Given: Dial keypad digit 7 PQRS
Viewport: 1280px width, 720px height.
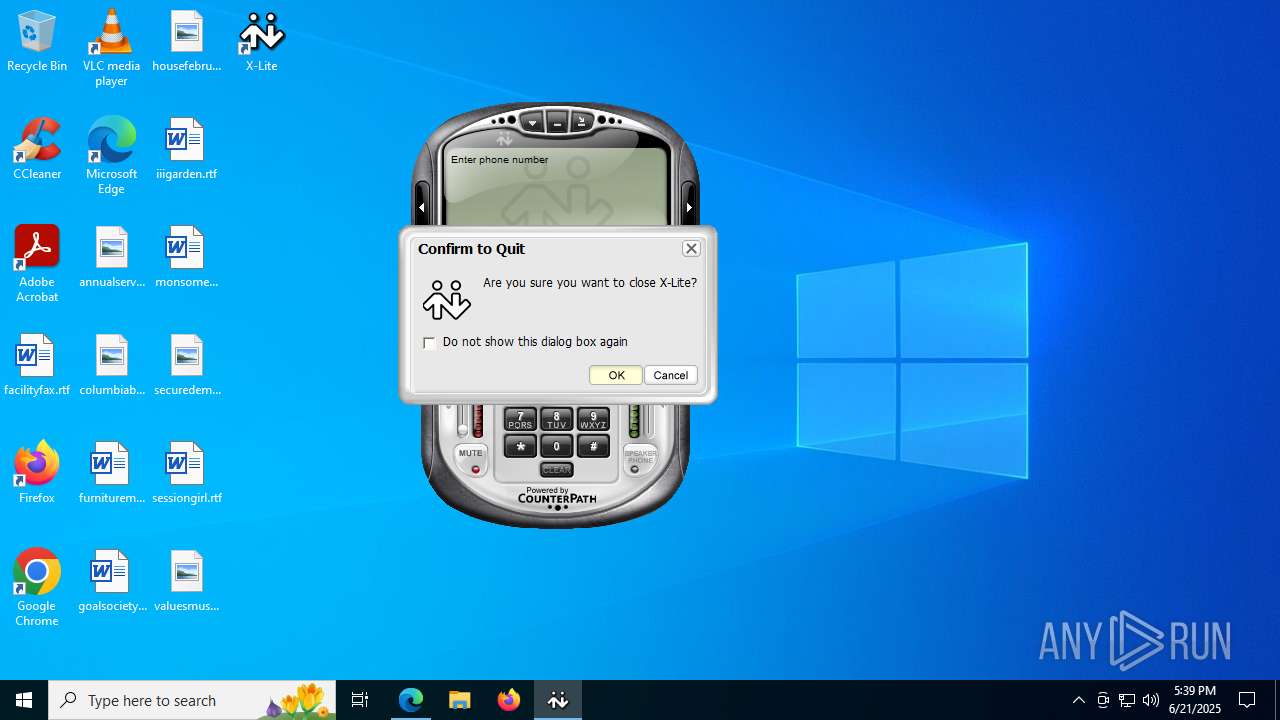Looking at the screenshot, I should (x=520, y=420).
